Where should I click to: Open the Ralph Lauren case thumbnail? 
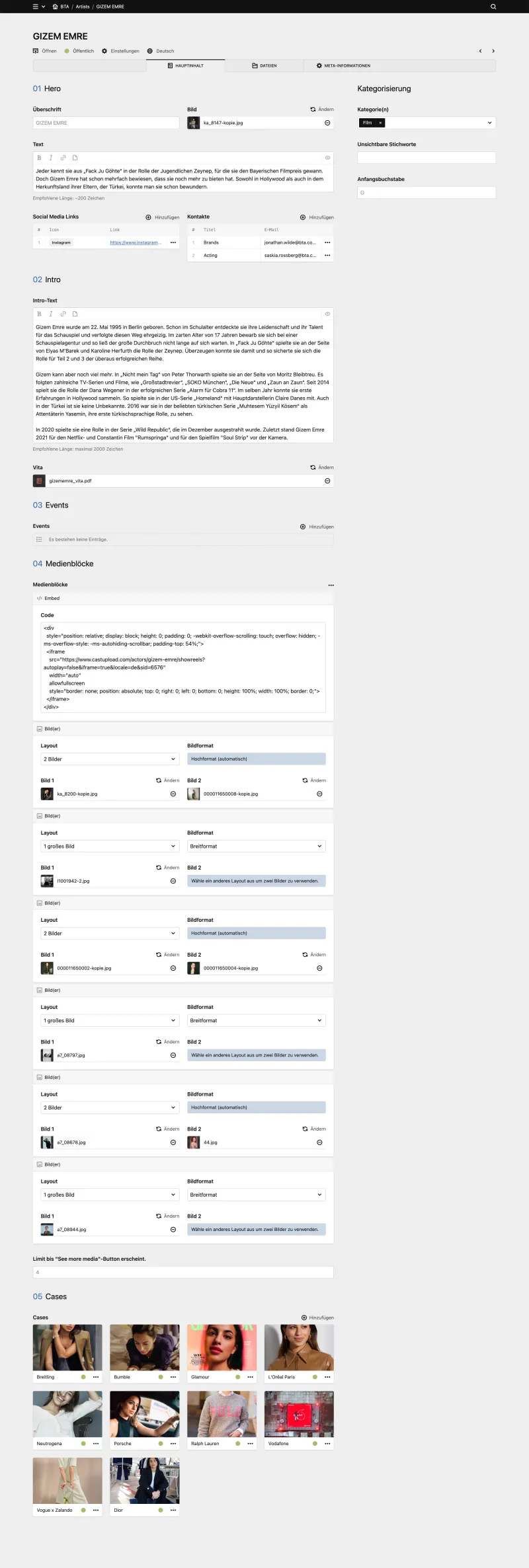[x=222, y=1414]
